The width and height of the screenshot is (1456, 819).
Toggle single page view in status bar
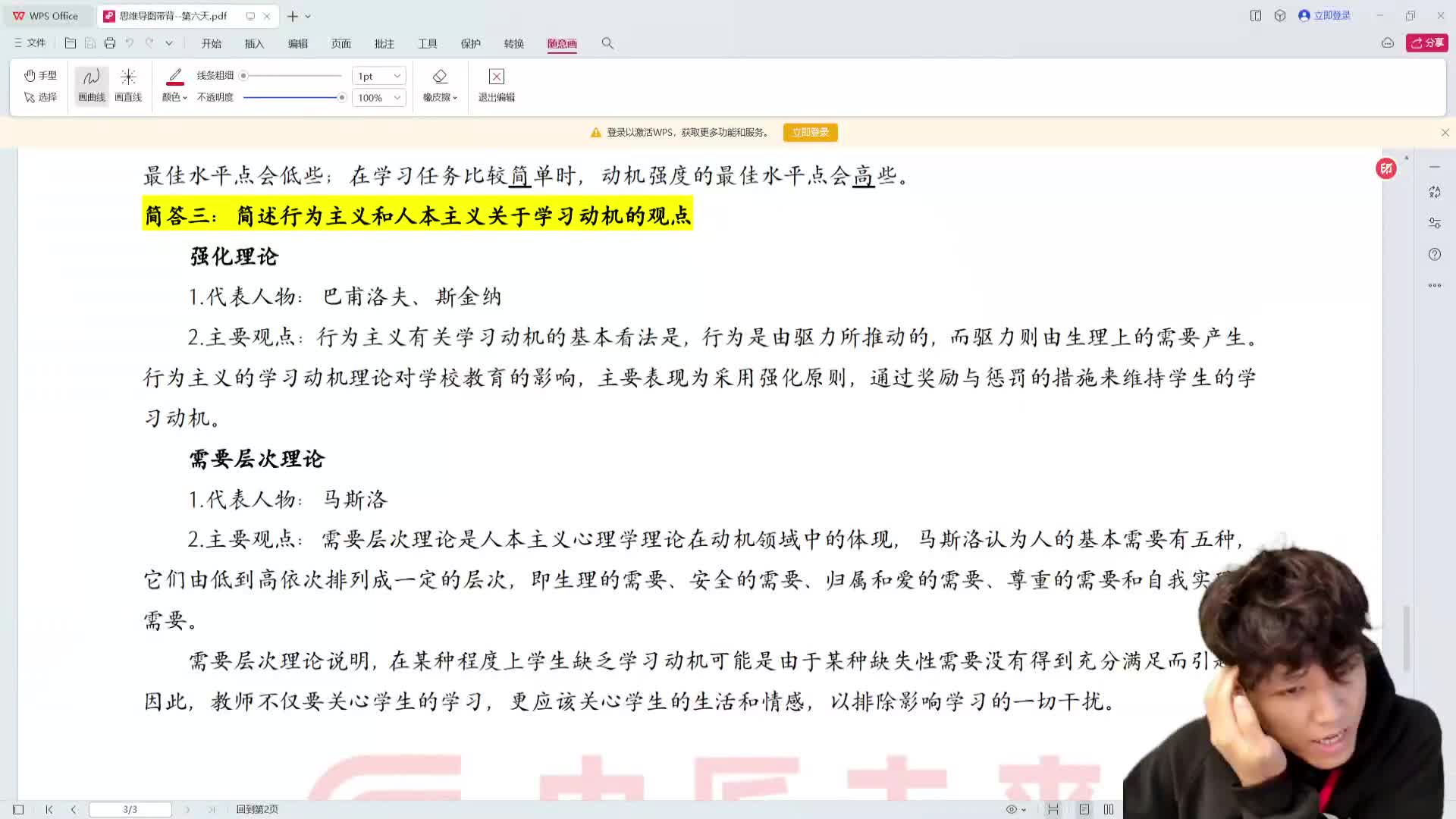click(1084, 808)
